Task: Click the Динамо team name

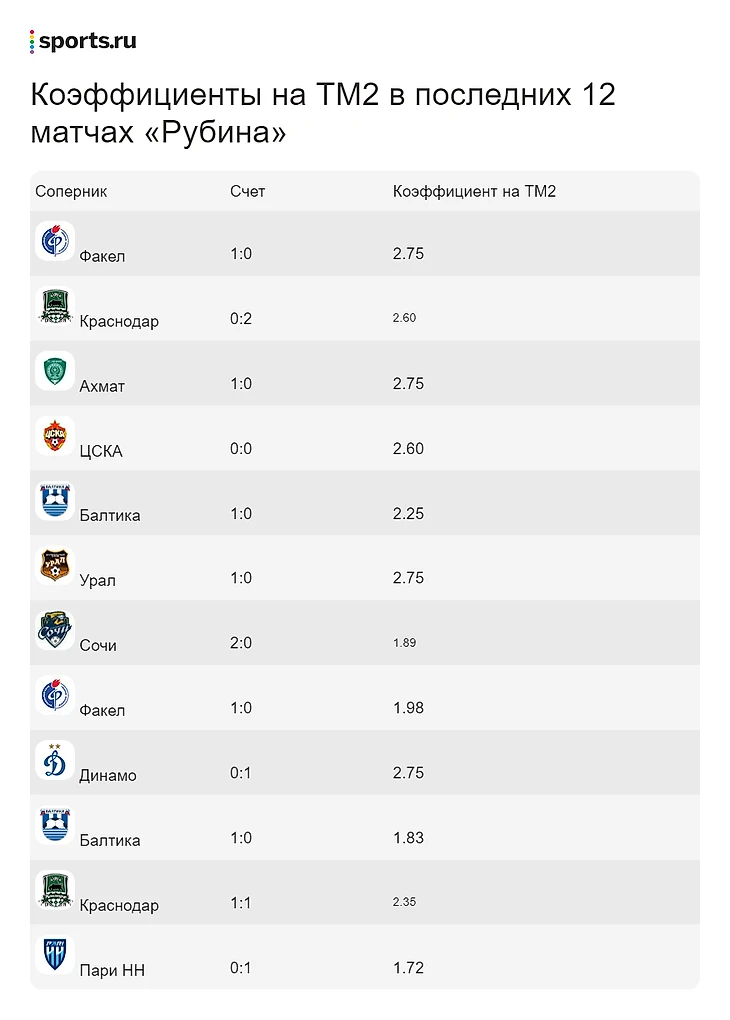Action: 108,775
